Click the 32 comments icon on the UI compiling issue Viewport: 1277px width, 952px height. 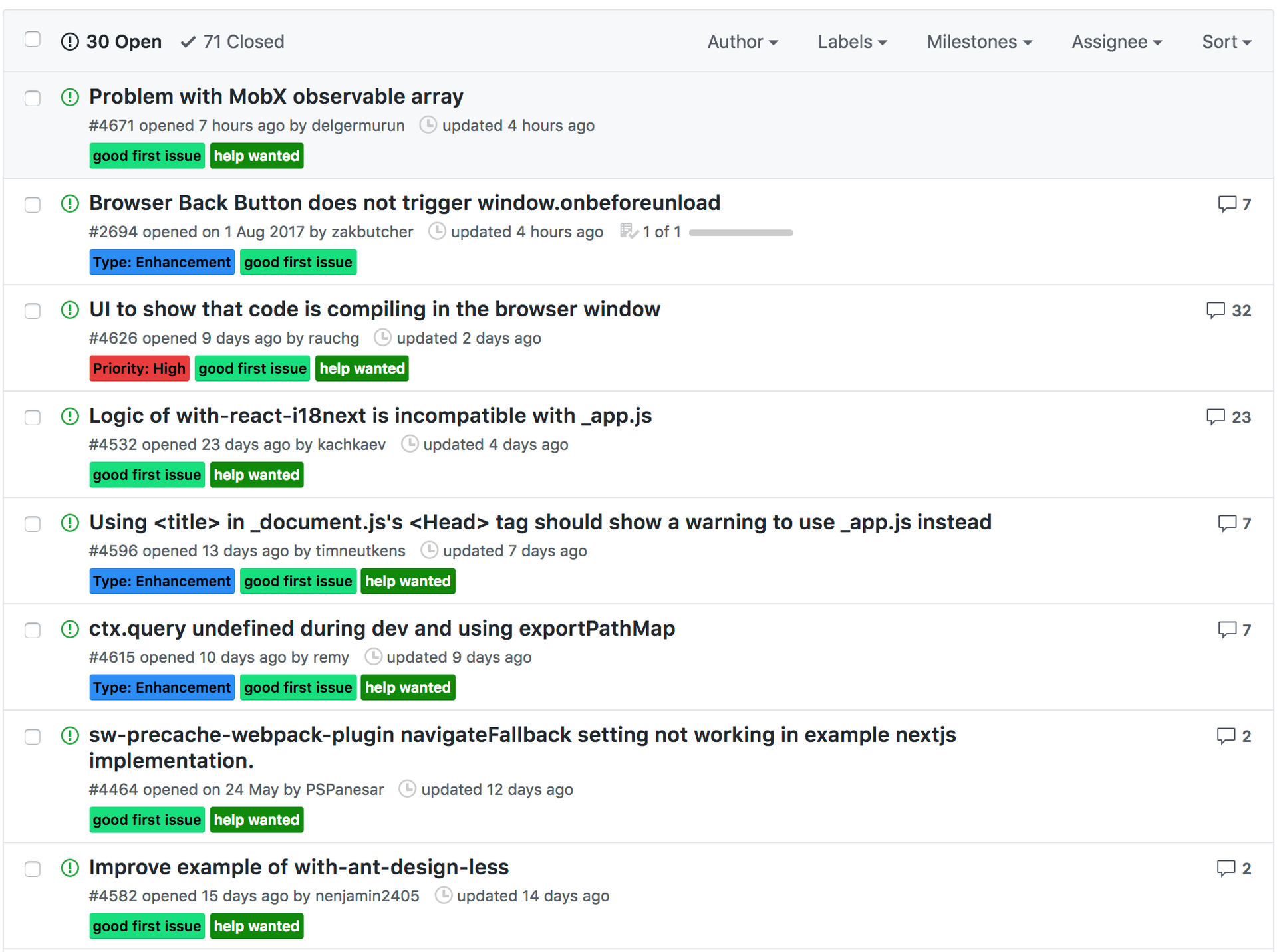click(x=1216, y=310)
